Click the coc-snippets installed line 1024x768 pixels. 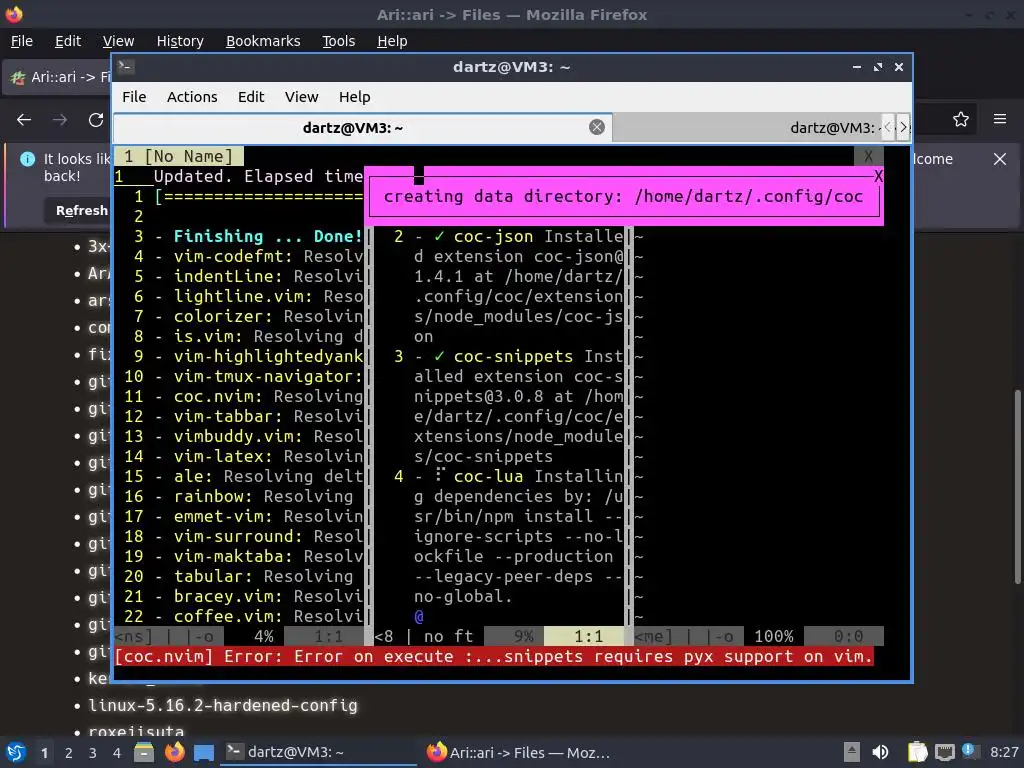pyautogui.click(x=509, y=357)
